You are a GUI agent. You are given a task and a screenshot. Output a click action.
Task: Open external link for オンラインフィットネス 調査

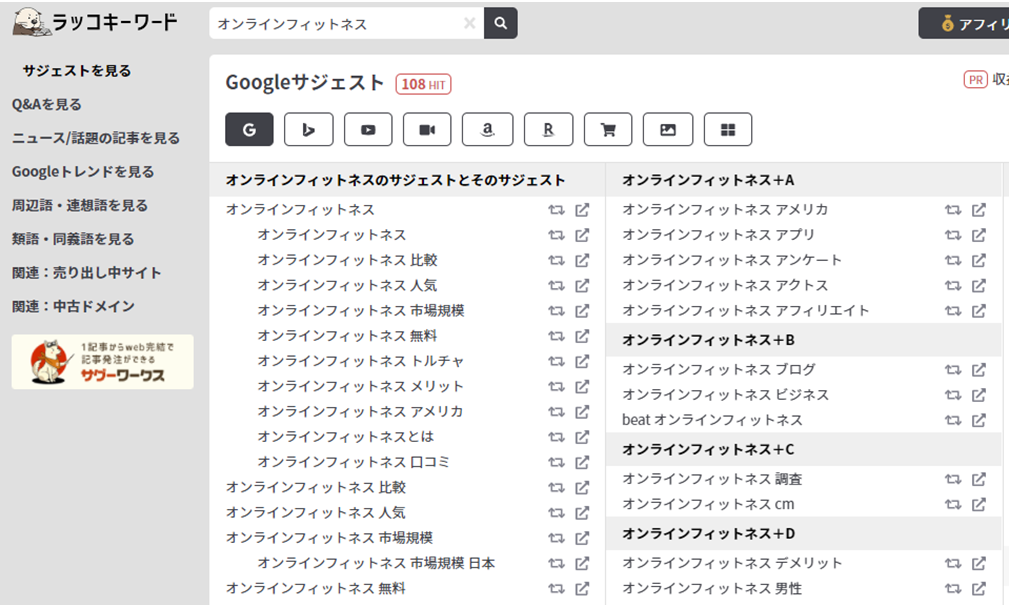click(978, 479)
